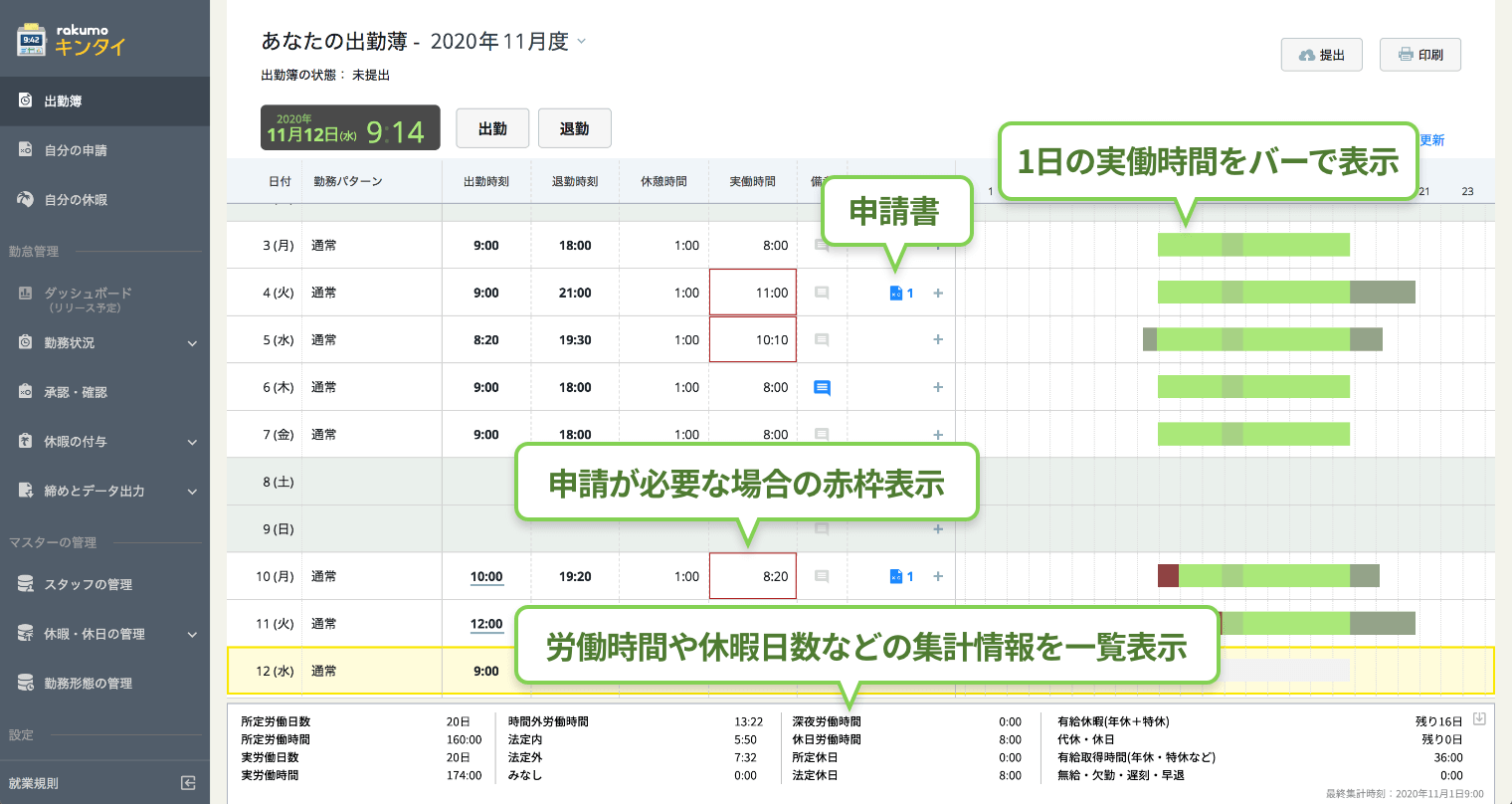Click the 勤務パターン column header
Viewport: 1512px width, 804px height.
click(348, 182)
